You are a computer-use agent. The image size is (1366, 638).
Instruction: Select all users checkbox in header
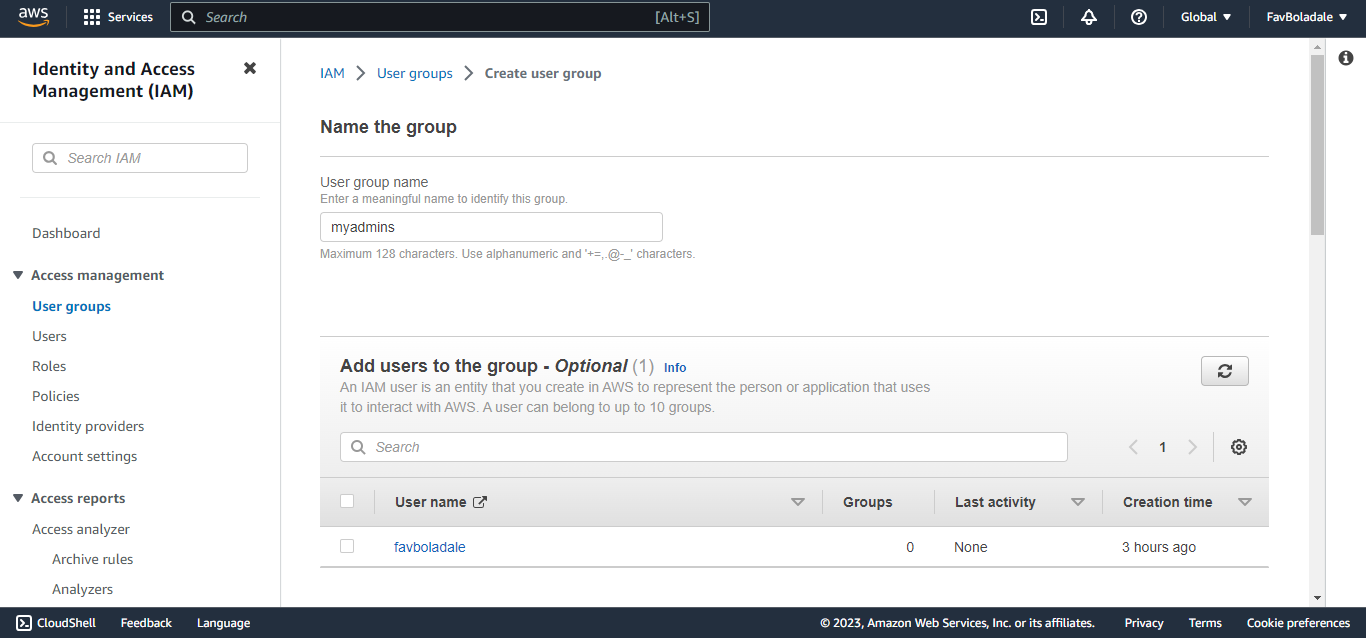tap(347, 501)
